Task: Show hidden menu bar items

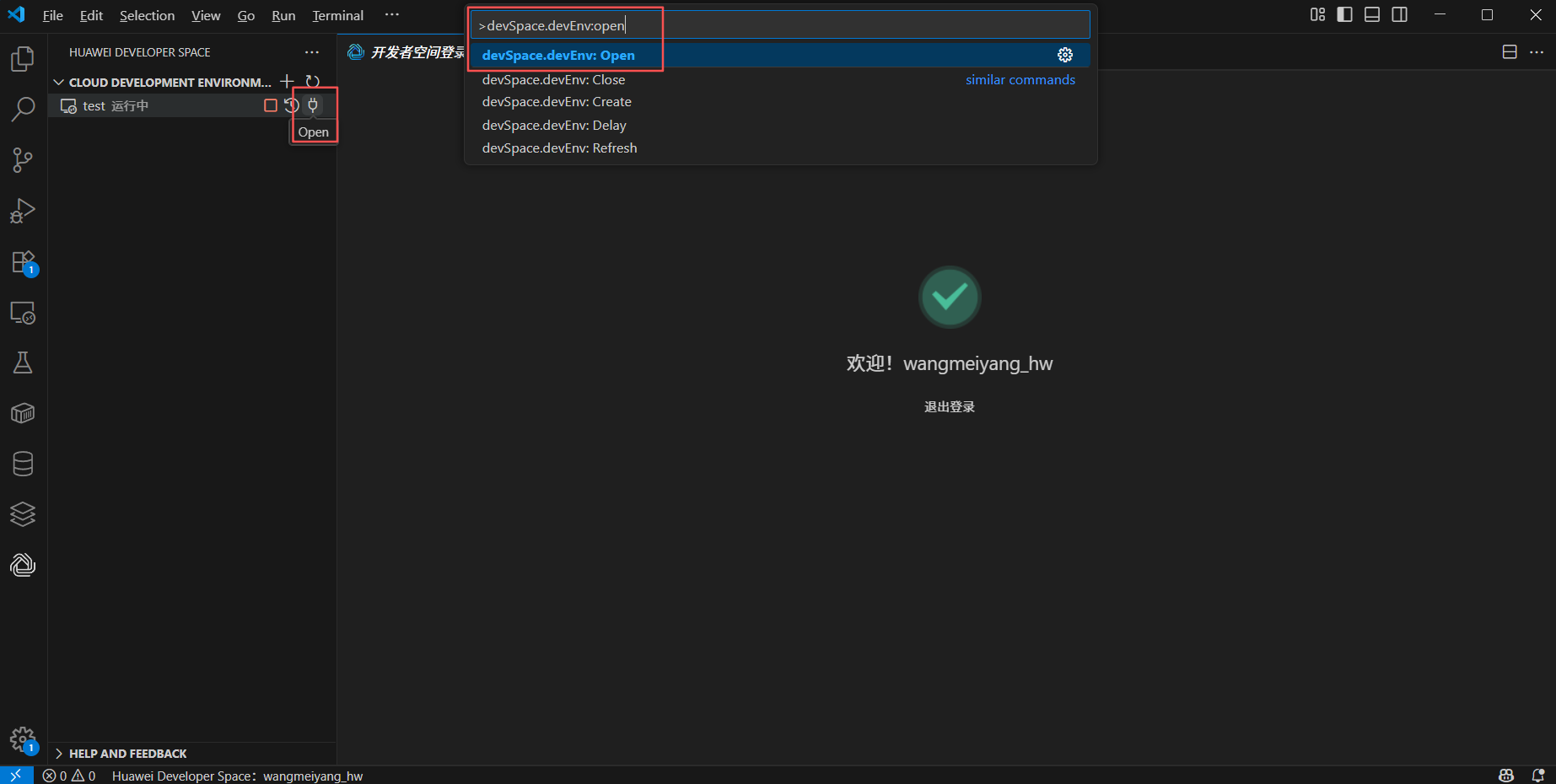Action: pos(392,14)
